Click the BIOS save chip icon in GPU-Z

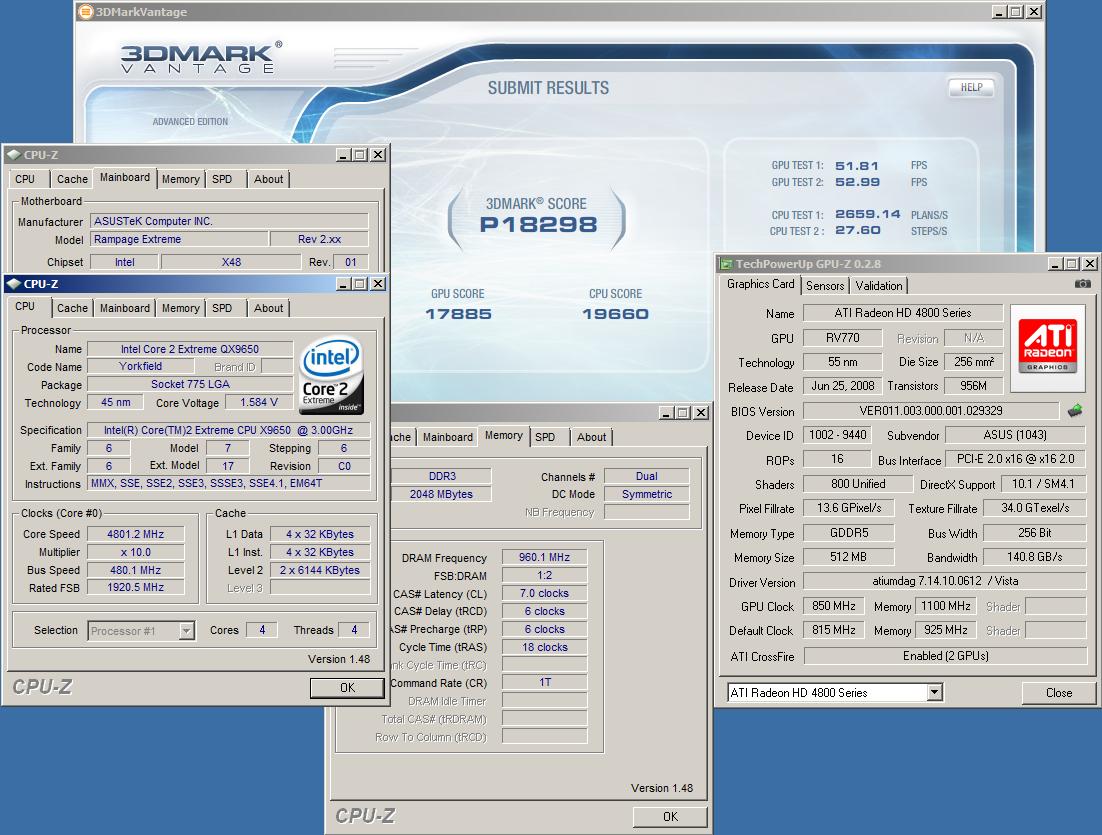(x=1075, y=410)
